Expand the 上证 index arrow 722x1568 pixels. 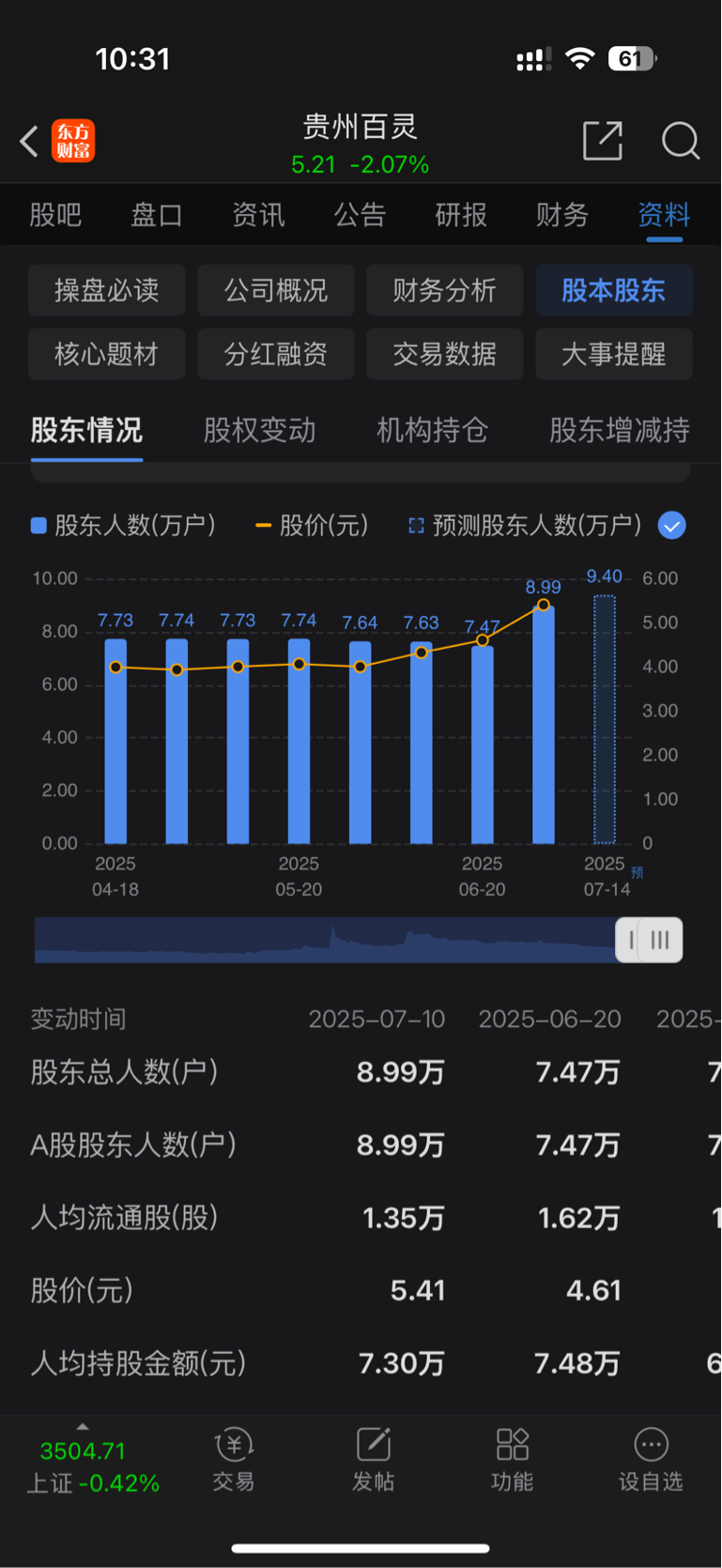83,1427
